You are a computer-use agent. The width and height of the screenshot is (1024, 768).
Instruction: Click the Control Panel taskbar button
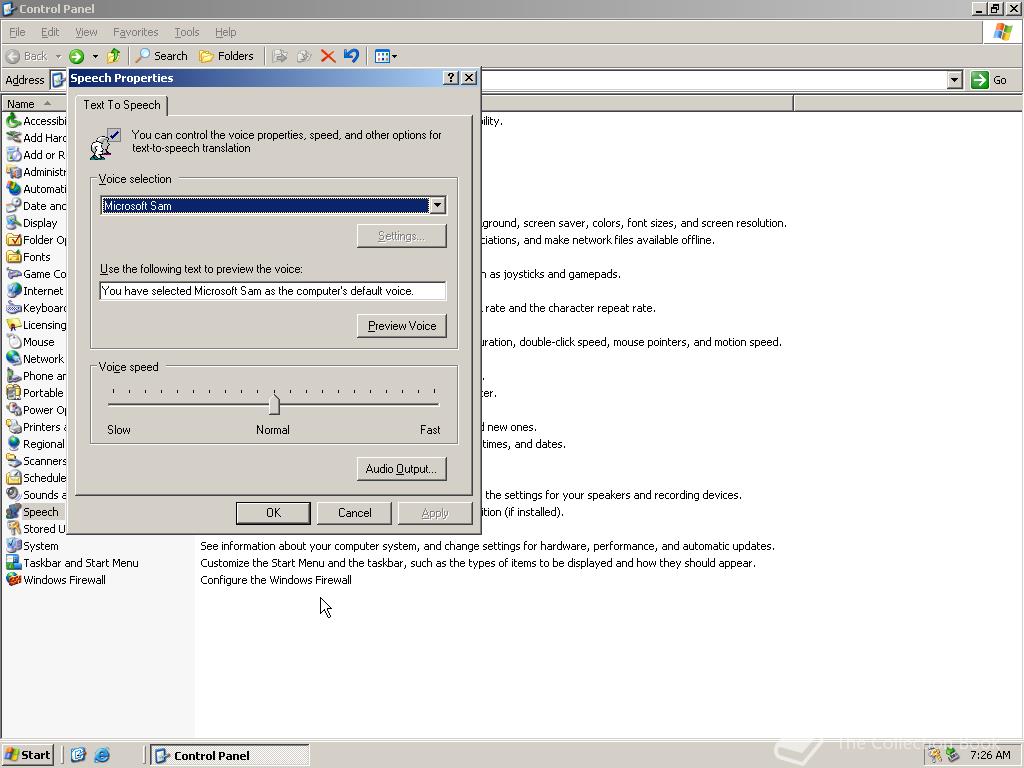(x=230, y=756)
